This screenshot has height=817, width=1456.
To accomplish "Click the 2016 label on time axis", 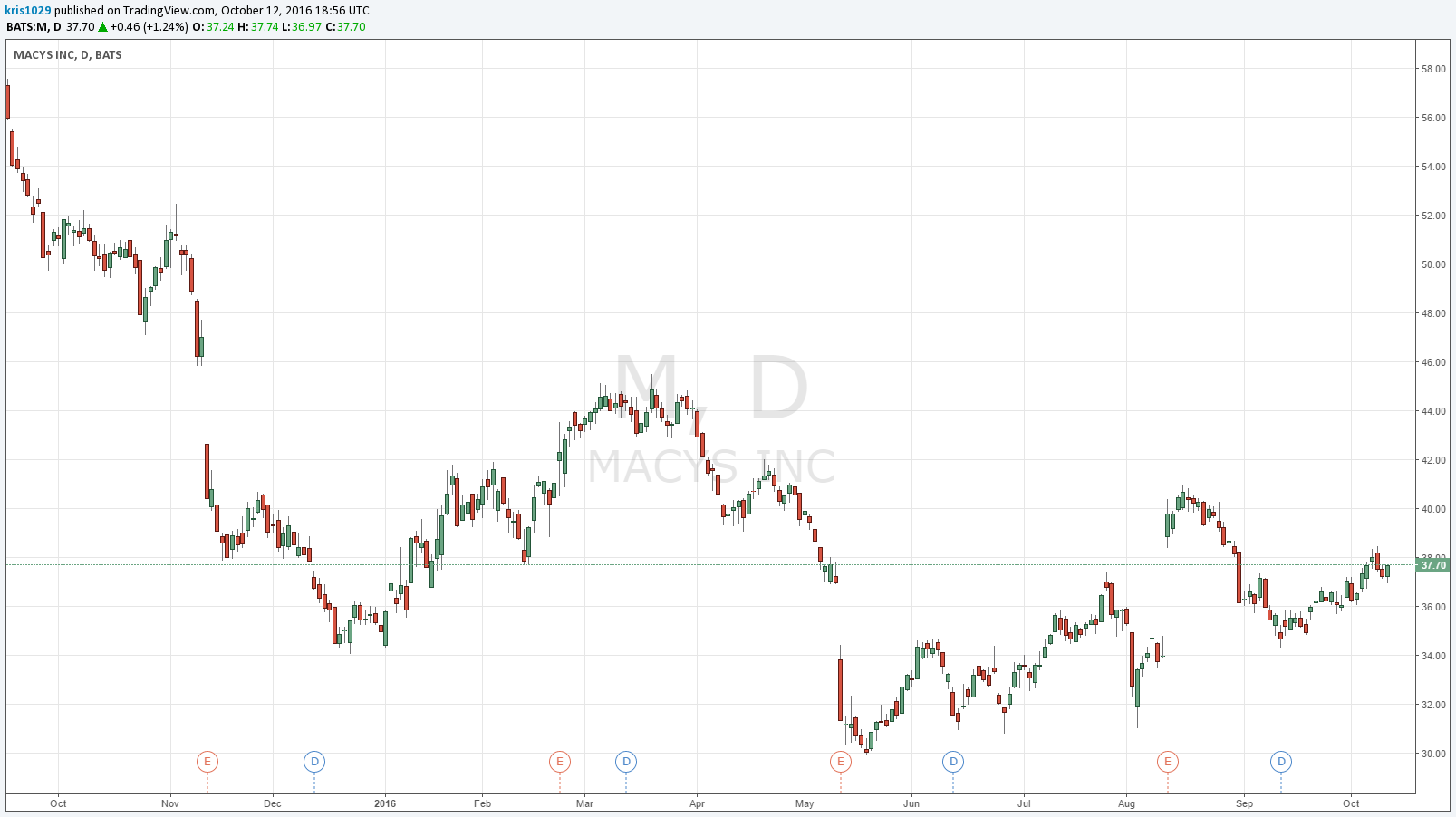I will tap(385, 803).
